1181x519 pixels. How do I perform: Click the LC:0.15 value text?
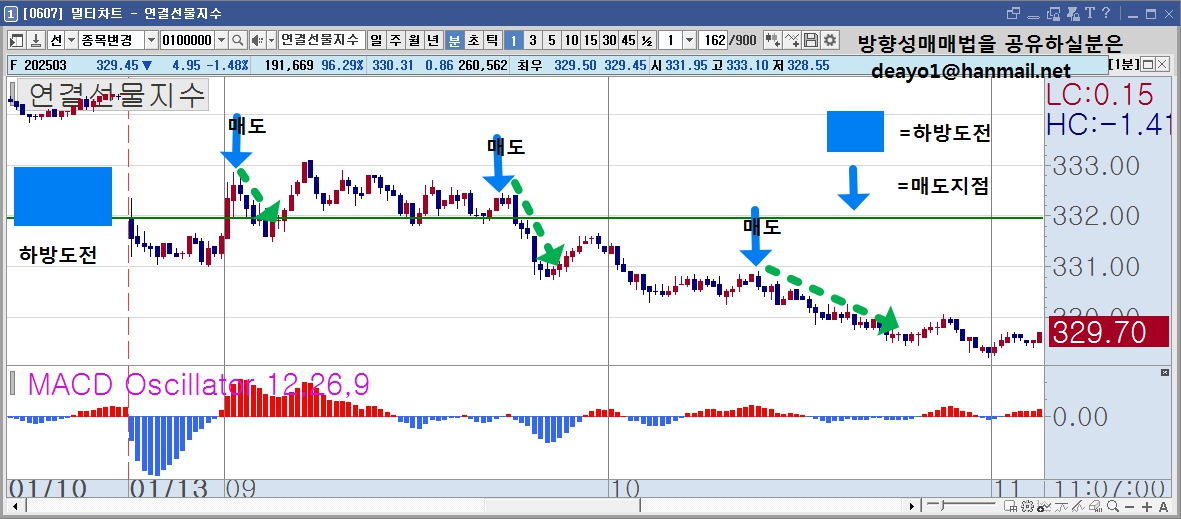[x=1100, y=95]
